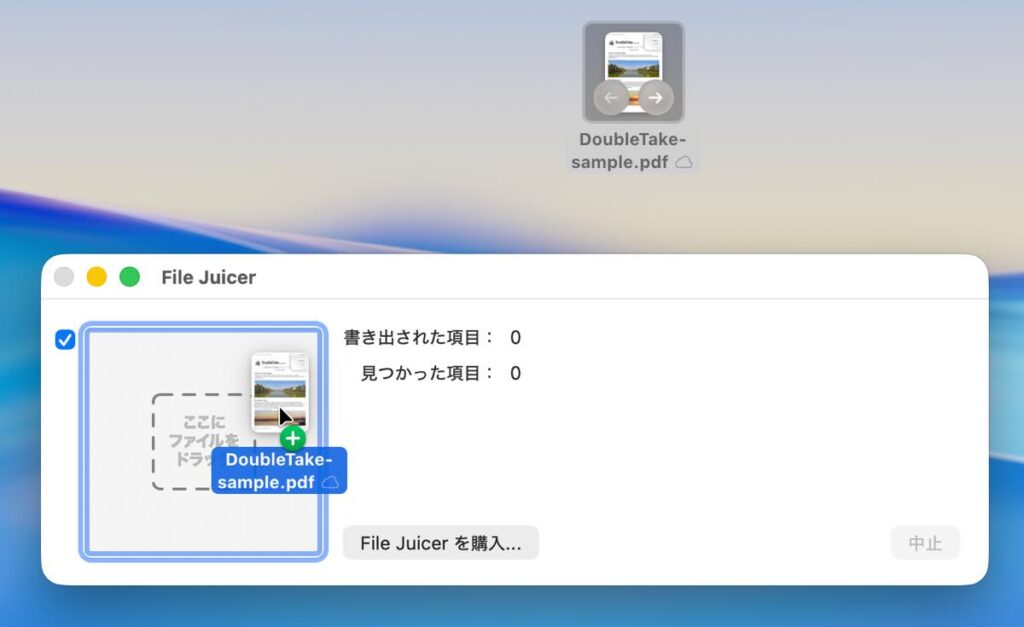Uncheck the checkbox beside the drop zone
Image resolution: width=1024 pixels, height=627 pixels.
pos(65,340)
